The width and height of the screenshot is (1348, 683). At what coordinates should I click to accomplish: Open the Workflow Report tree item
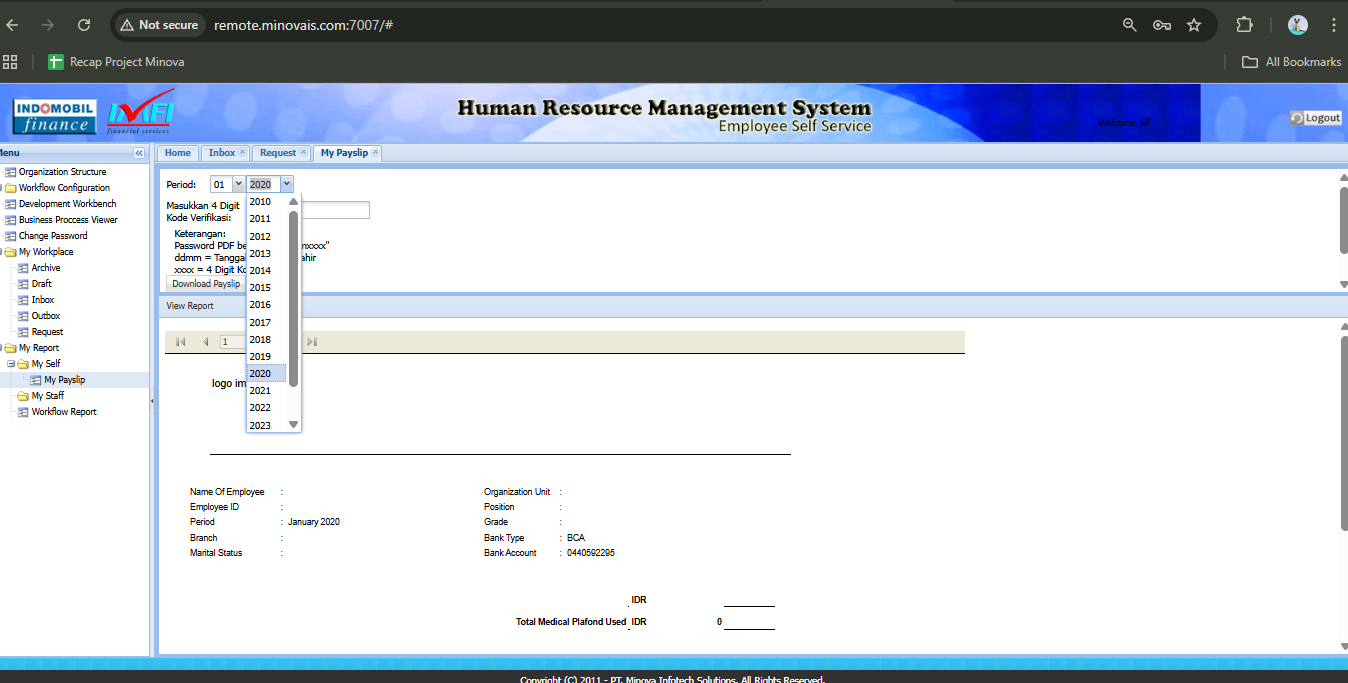pyautogui.click(x=64, y=412)
